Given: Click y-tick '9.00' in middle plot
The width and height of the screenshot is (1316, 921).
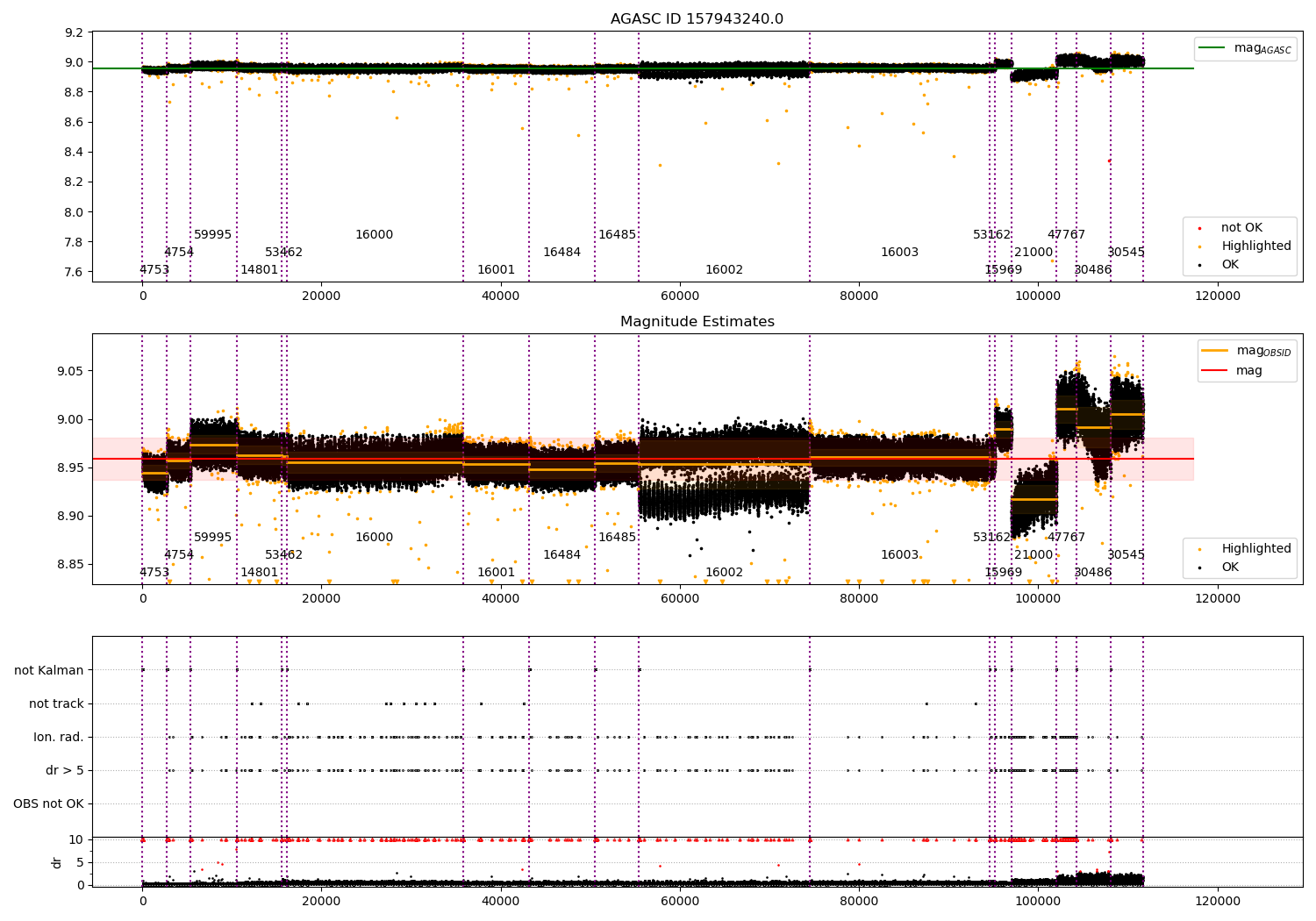Looking at the screenshot, I should click(x=71, y=419).
